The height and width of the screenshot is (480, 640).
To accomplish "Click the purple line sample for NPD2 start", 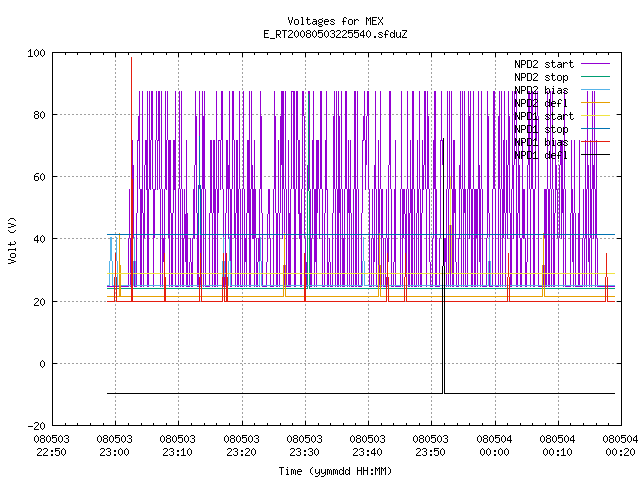I will click(x=596, y=64).
